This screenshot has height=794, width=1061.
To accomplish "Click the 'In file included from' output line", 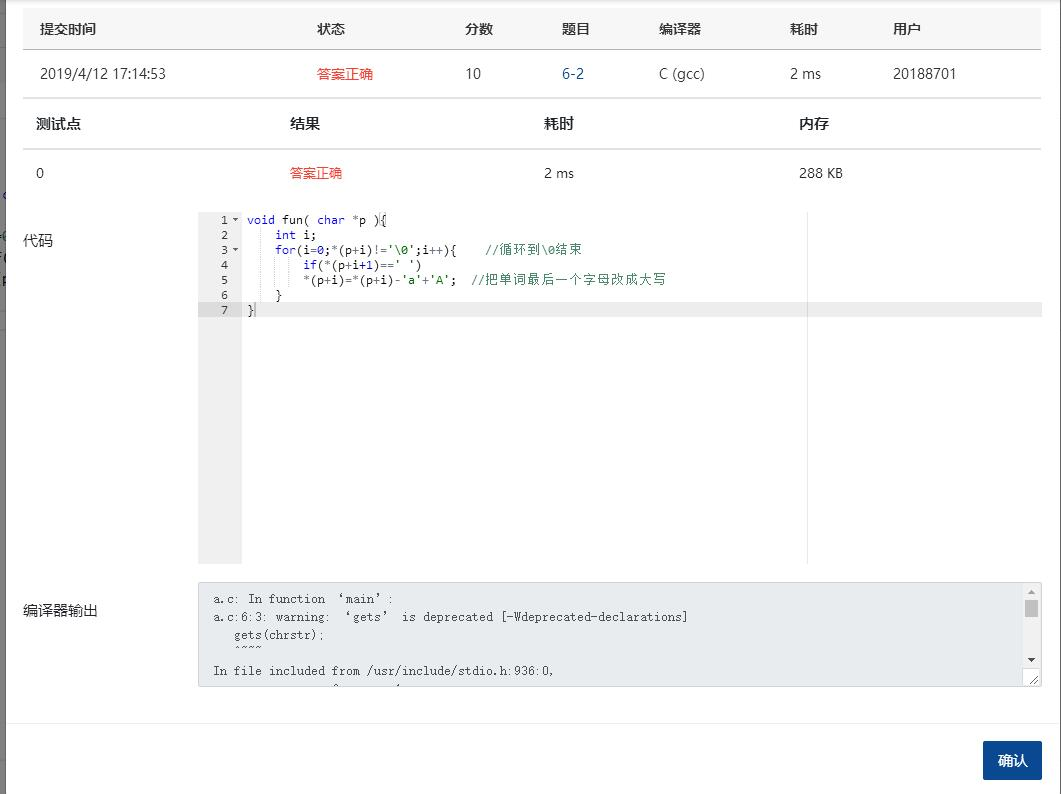I will (383, 671).
